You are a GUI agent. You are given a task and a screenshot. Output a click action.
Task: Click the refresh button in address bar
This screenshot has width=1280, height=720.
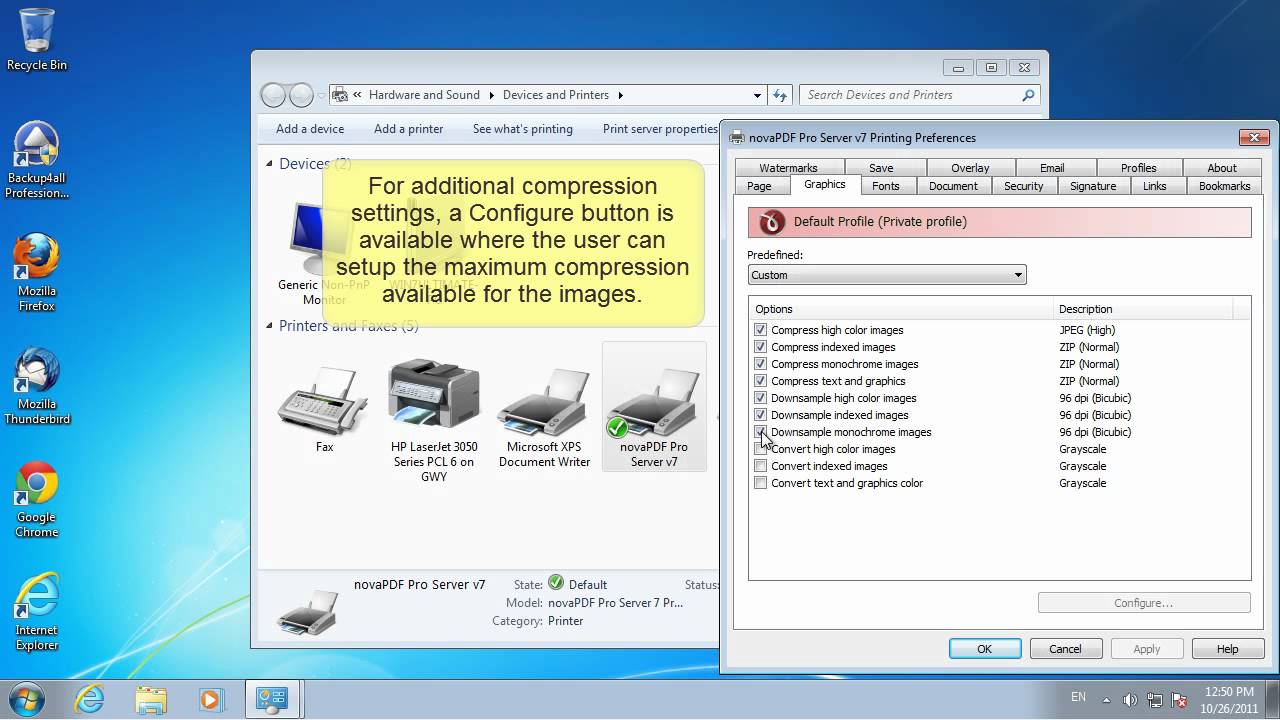(782, 95)
